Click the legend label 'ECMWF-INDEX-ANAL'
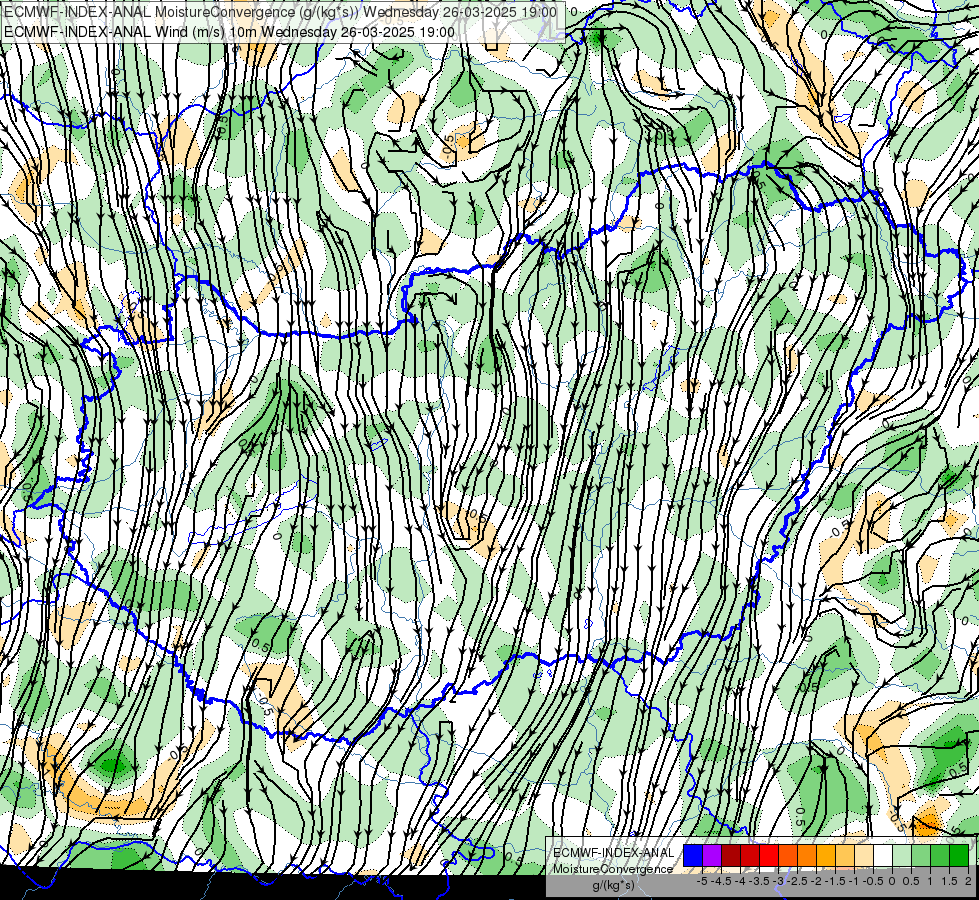 (x=613, y=853)
